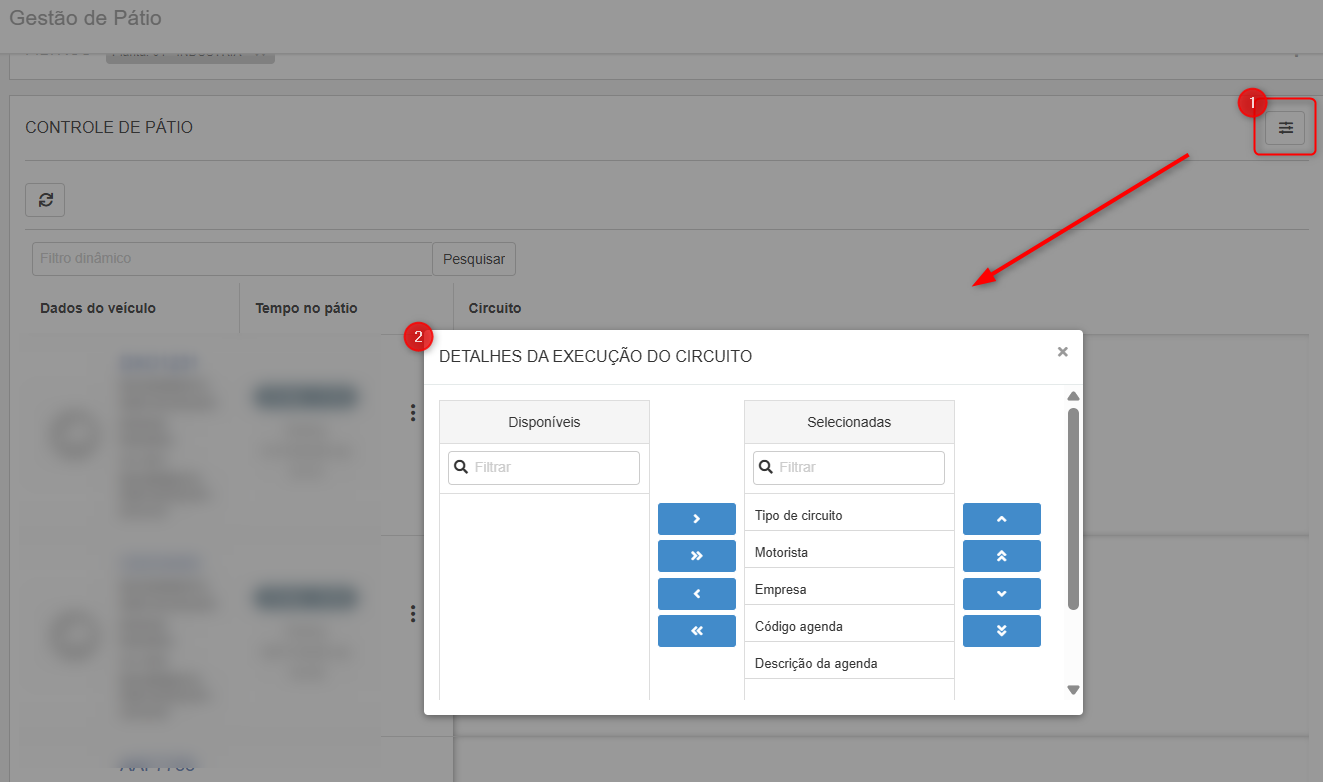1323x782 pixels.
Task: Move all items right with double right arrow
Action: (697, 556)
